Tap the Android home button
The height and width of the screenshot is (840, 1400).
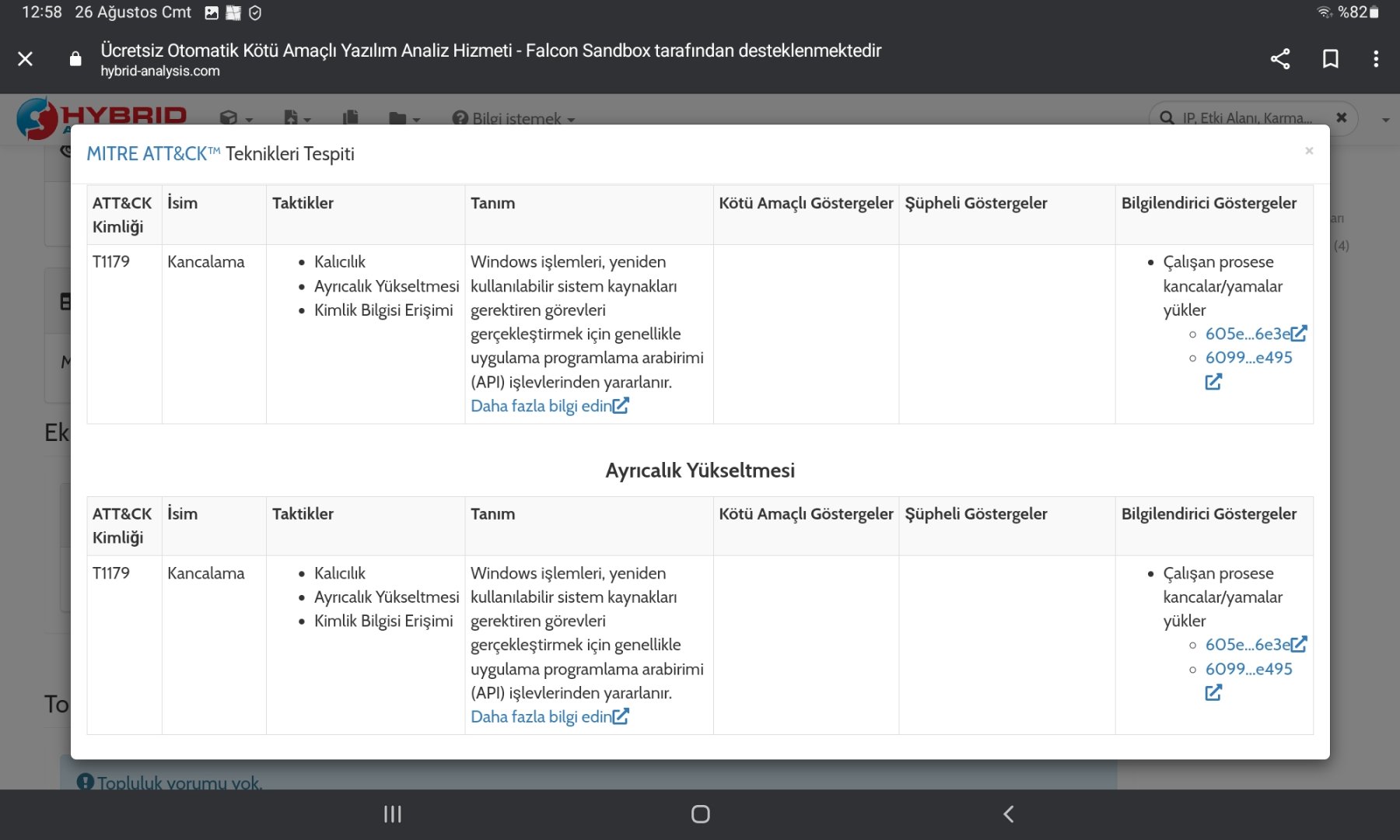(700, 814)
